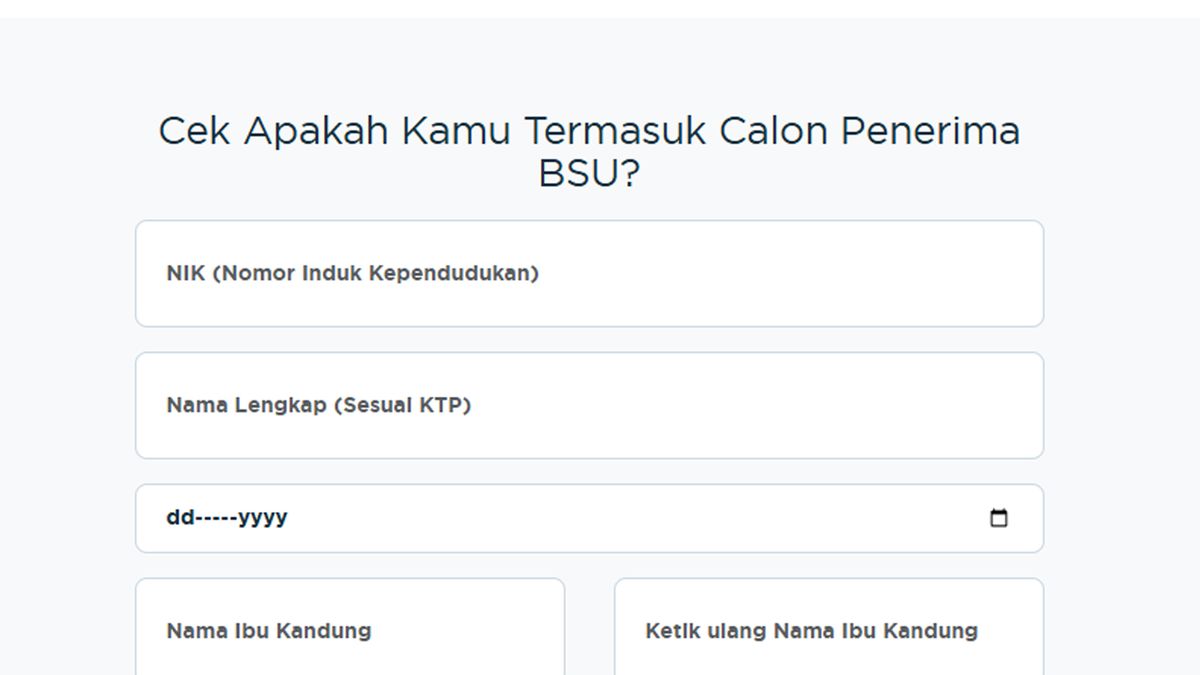The height and width of the screenshot is (675, 1200).
Task: Click the Ketik ulang Nama Ibu Kandung field
Action: click(828, 627)
